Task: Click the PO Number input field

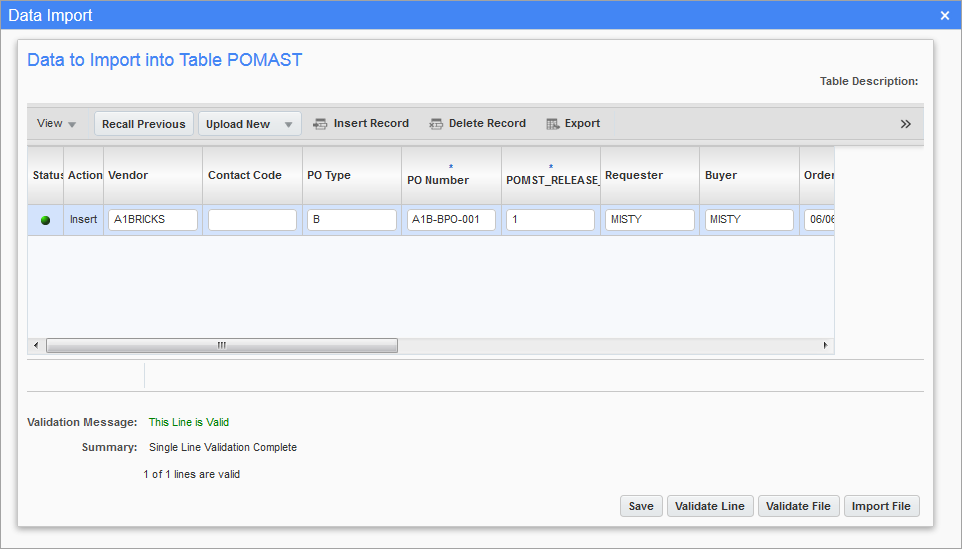Action: point(451,220)
